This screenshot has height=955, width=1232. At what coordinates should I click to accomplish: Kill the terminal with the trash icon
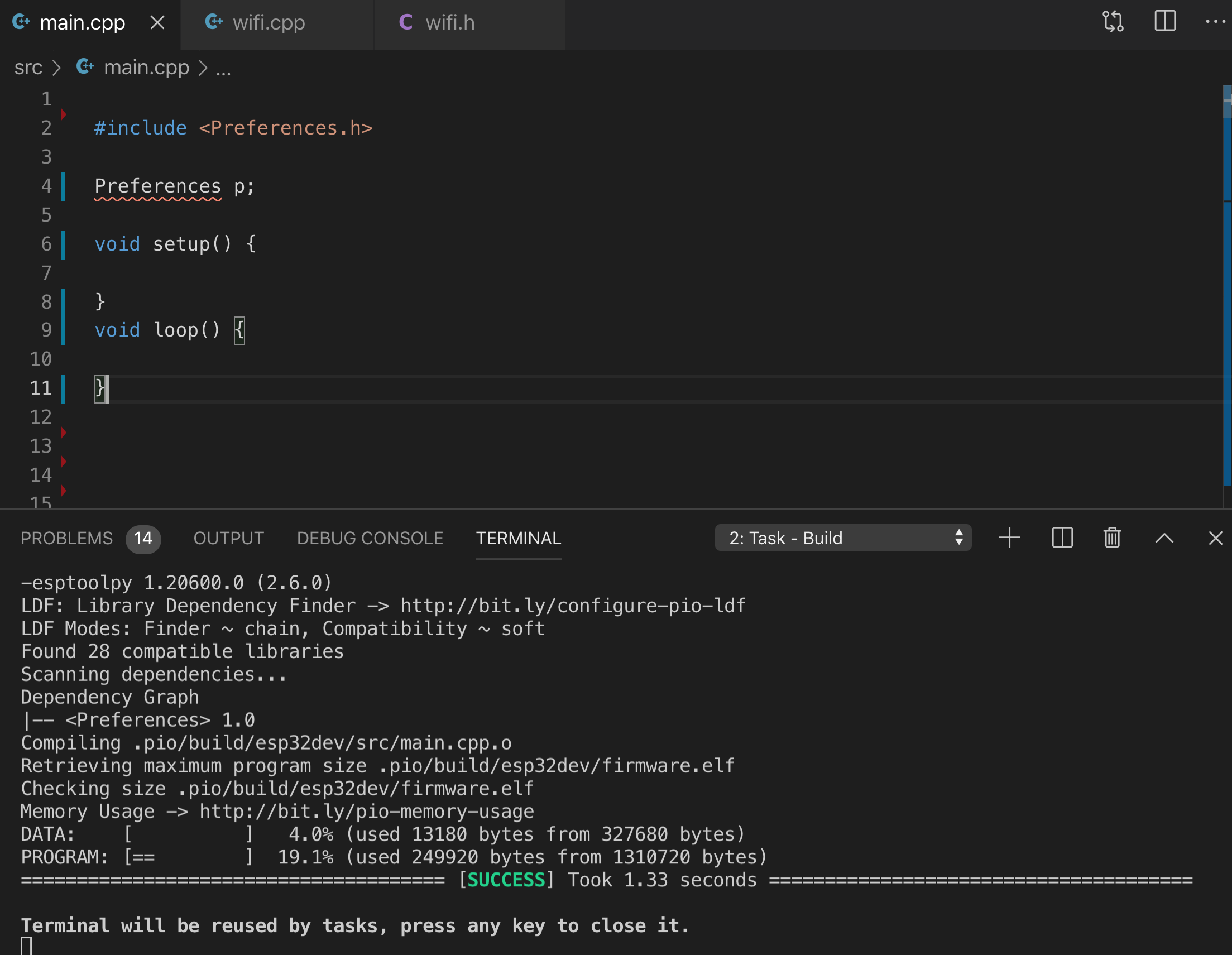tap(1112, 538)
